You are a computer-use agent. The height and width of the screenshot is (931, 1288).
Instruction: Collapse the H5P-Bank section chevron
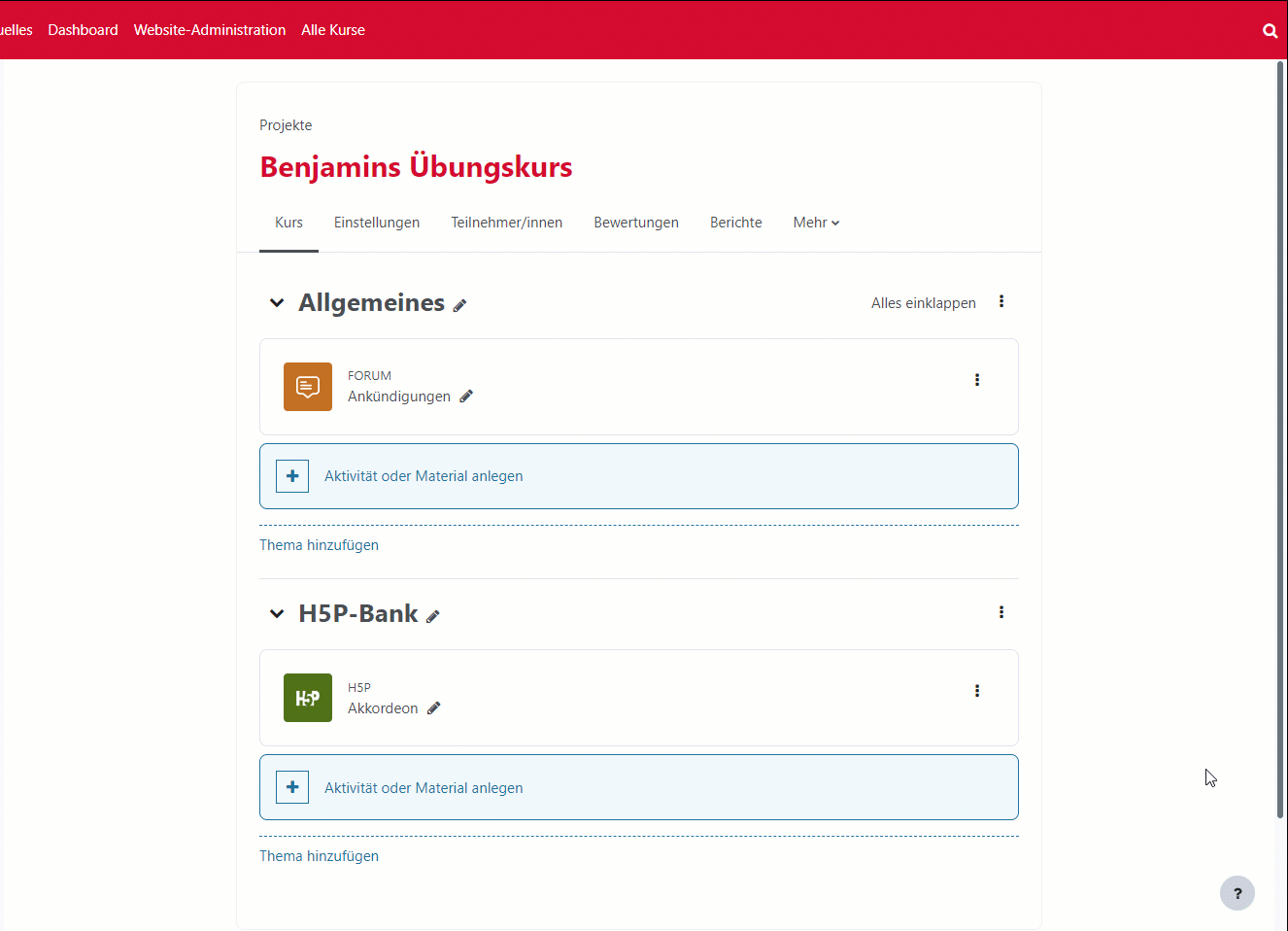pos(277,614)
